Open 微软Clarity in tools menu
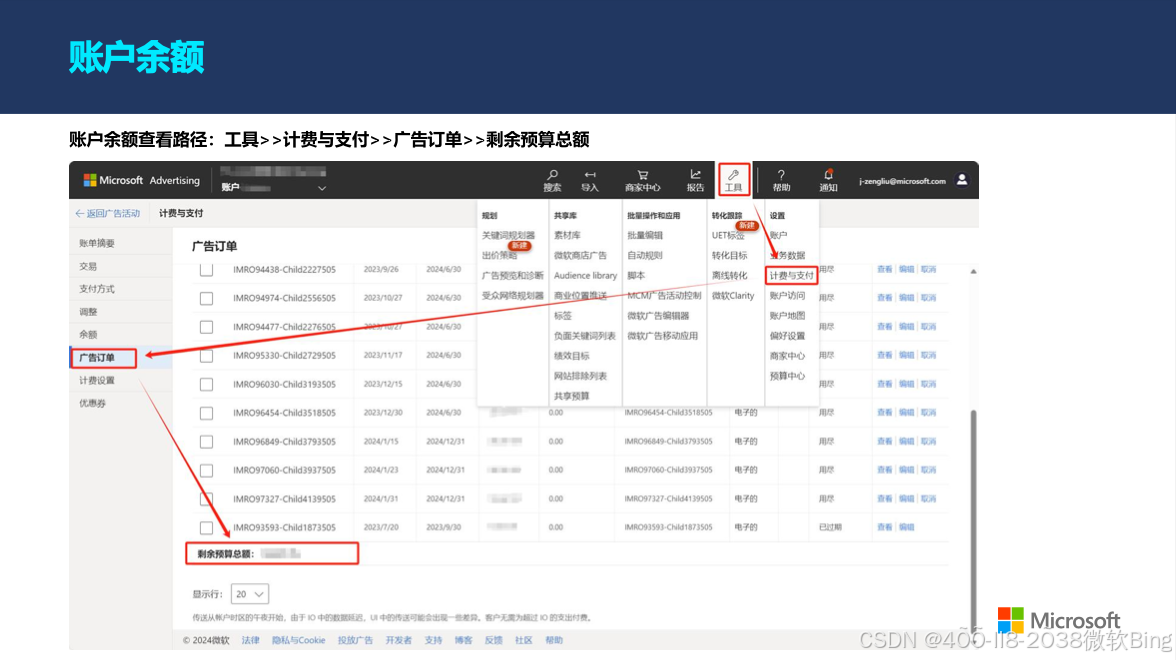Viewport: 1176px width, 660px height. 733,296
